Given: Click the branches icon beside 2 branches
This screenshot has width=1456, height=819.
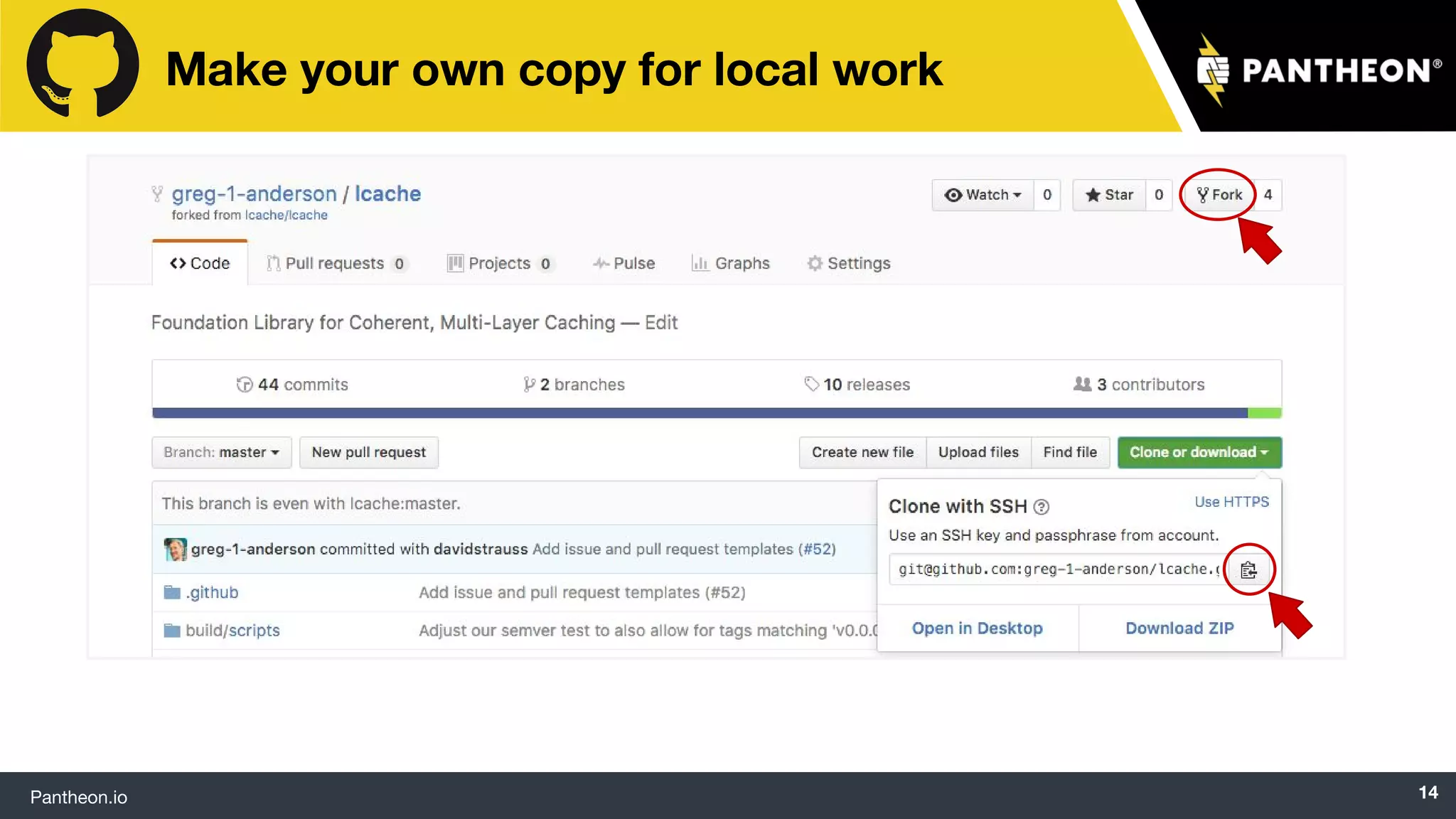Looking at the screenshot, I should point(529,385).
